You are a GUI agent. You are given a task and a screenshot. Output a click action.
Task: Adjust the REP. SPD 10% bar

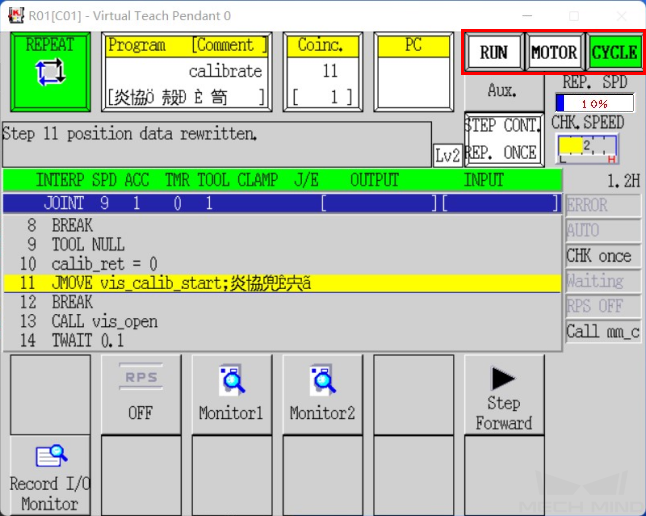595,103
